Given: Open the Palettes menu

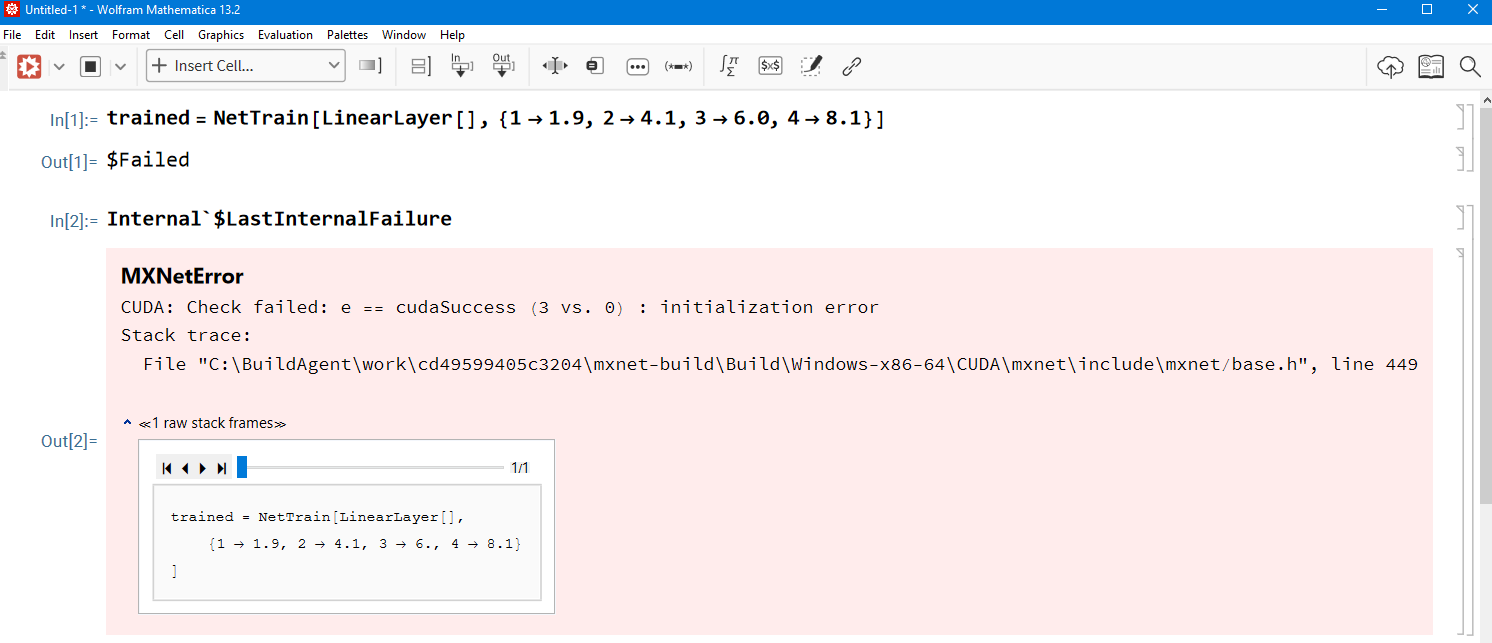Looking at the screenshot, I should tap(346, 34).
